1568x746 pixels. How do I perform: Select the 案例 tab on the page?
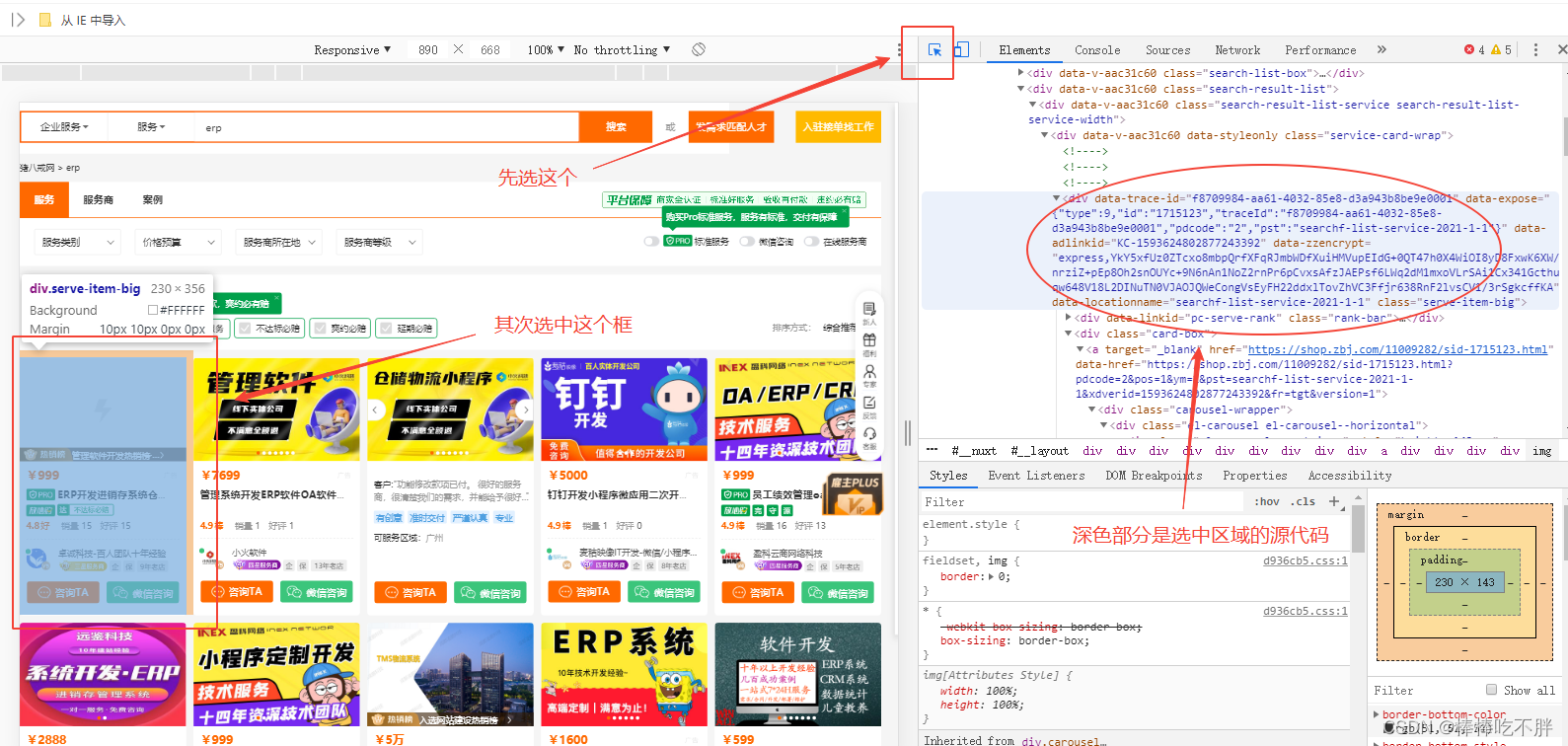(x=152, y=199)
